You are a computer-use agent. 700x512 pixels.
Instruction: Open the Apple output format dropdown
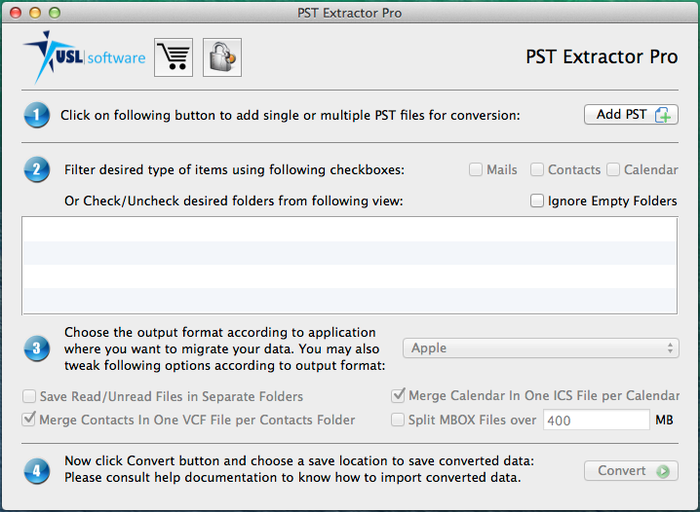coord(541,348)
